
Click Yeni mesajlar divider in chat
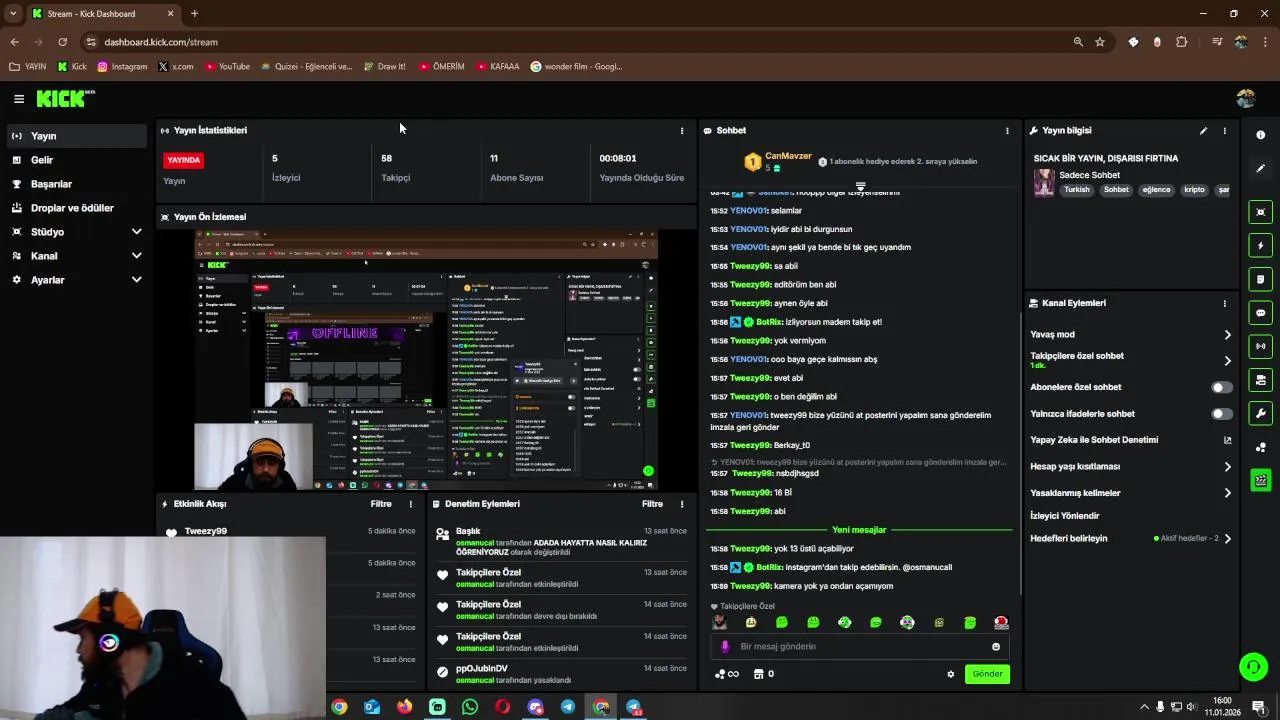[859, 530]
